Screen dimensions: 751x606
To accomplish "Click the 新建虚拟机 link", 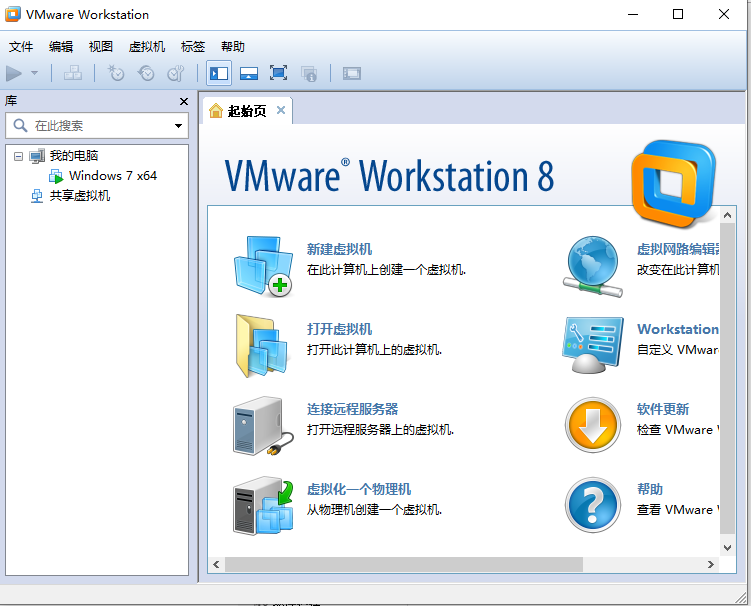I will click(339, 249).
